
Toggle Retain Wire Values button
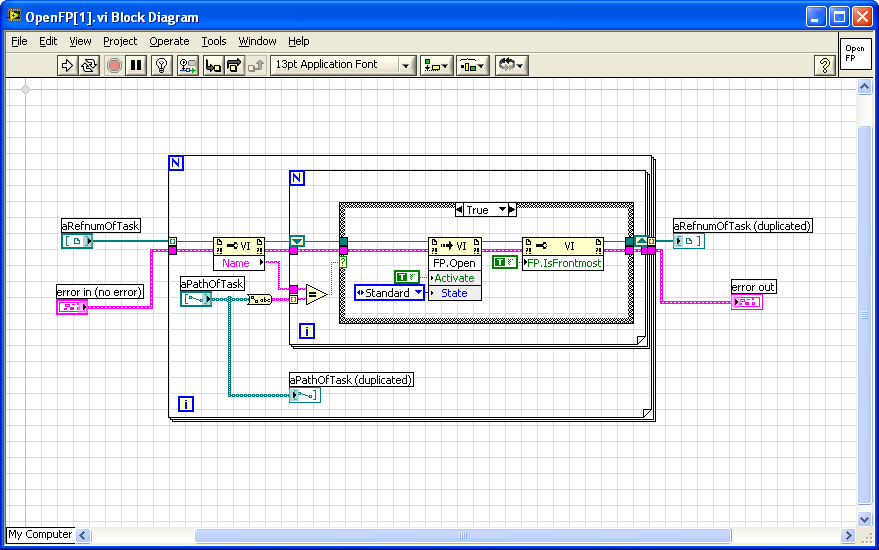[187, 65]
